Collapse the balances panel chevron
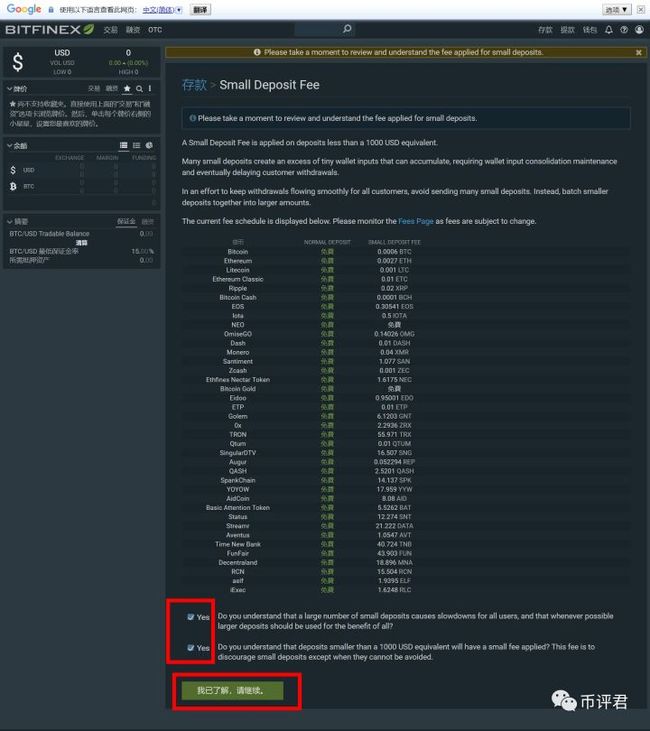This screenshot has width=650, height=731. 9,145
